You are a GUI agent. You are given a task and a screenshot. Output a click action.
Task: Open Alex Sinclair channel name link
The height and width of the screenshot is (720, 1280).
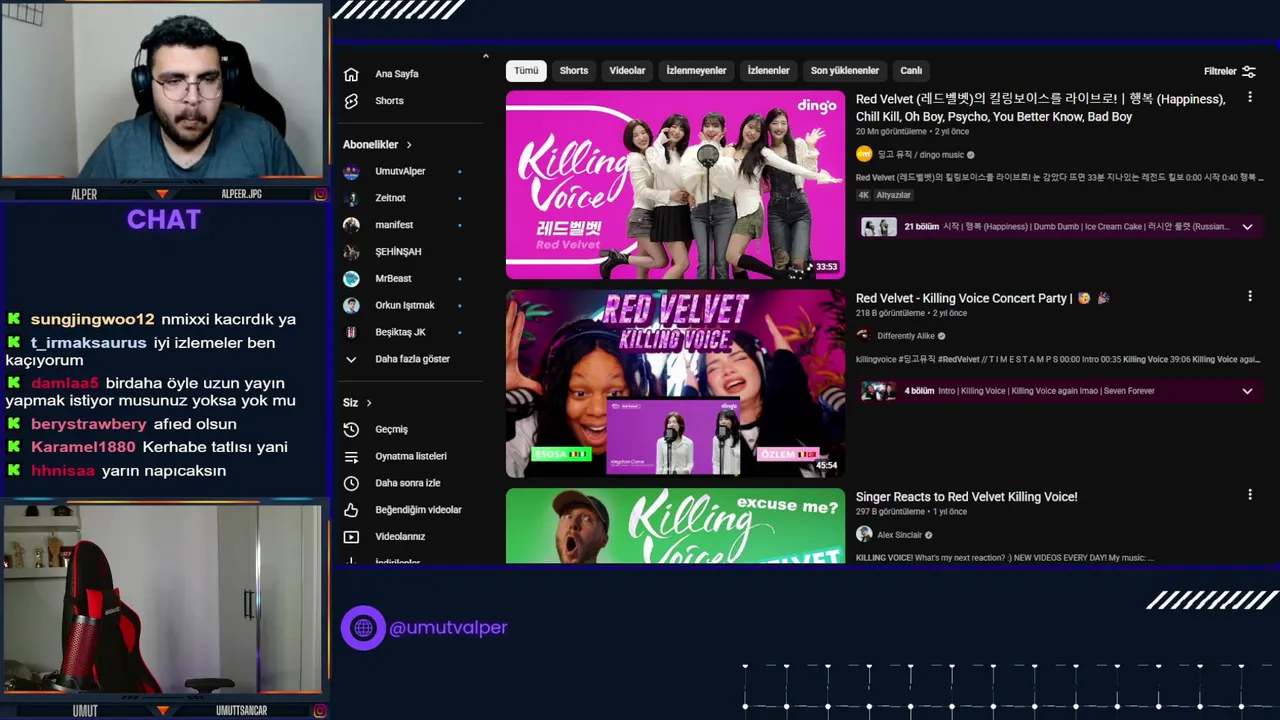[x=899, y=535]
